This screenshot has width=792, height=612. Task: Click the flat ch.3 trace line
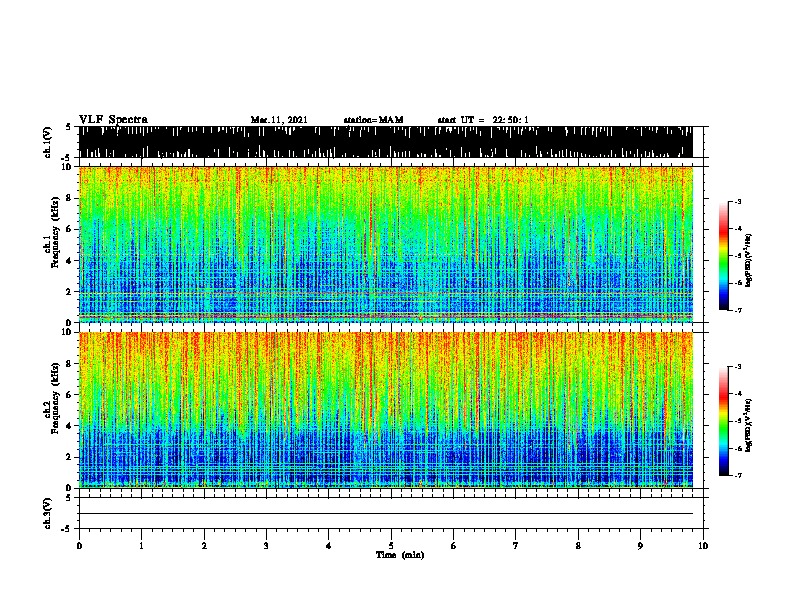[x=385, y=514]
